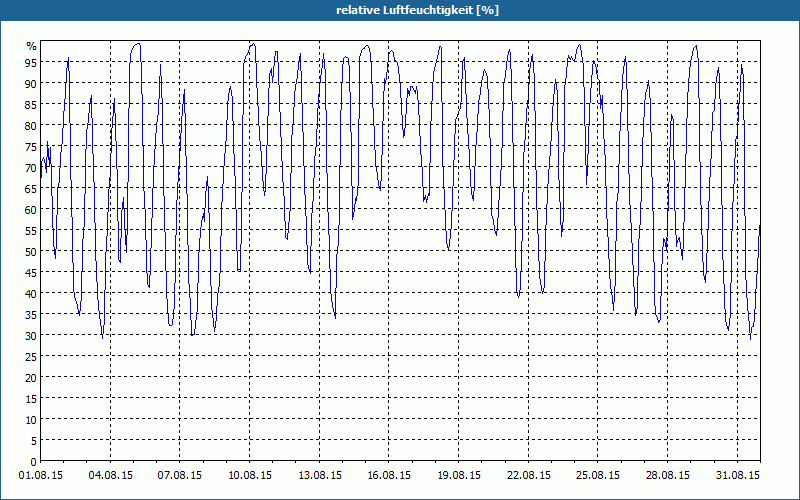Select the date label '25.08.15'

tap(598, 475)
